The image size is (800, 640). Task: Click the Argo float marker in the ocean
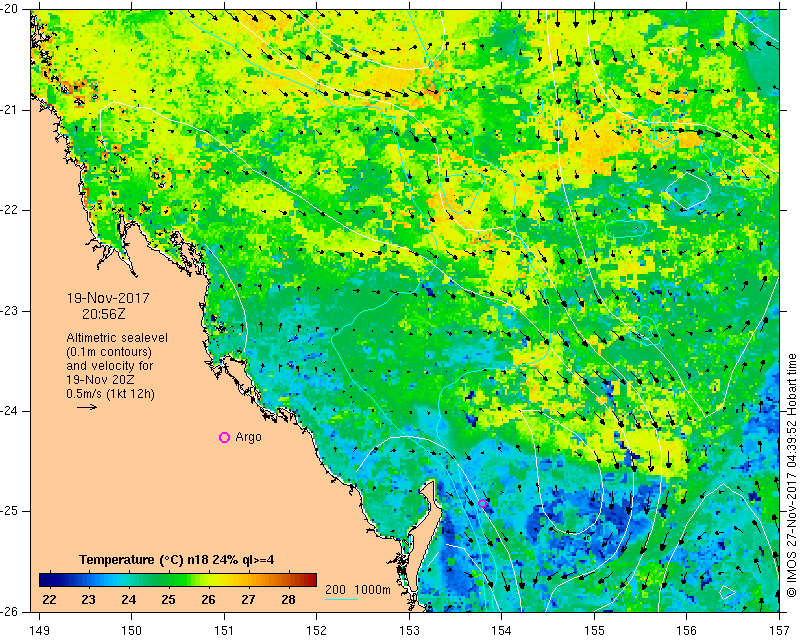482,503
